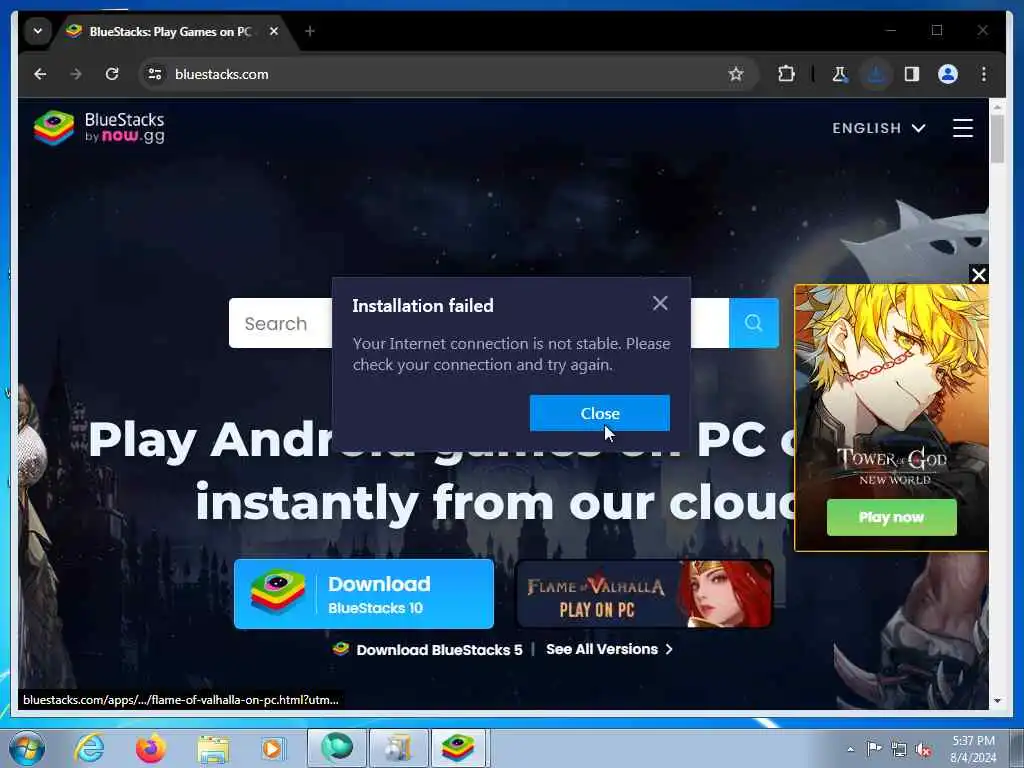The height and width of the screenshot is (768, 1024).
Task: Open a new browser tab
Action: coord(310,31)
